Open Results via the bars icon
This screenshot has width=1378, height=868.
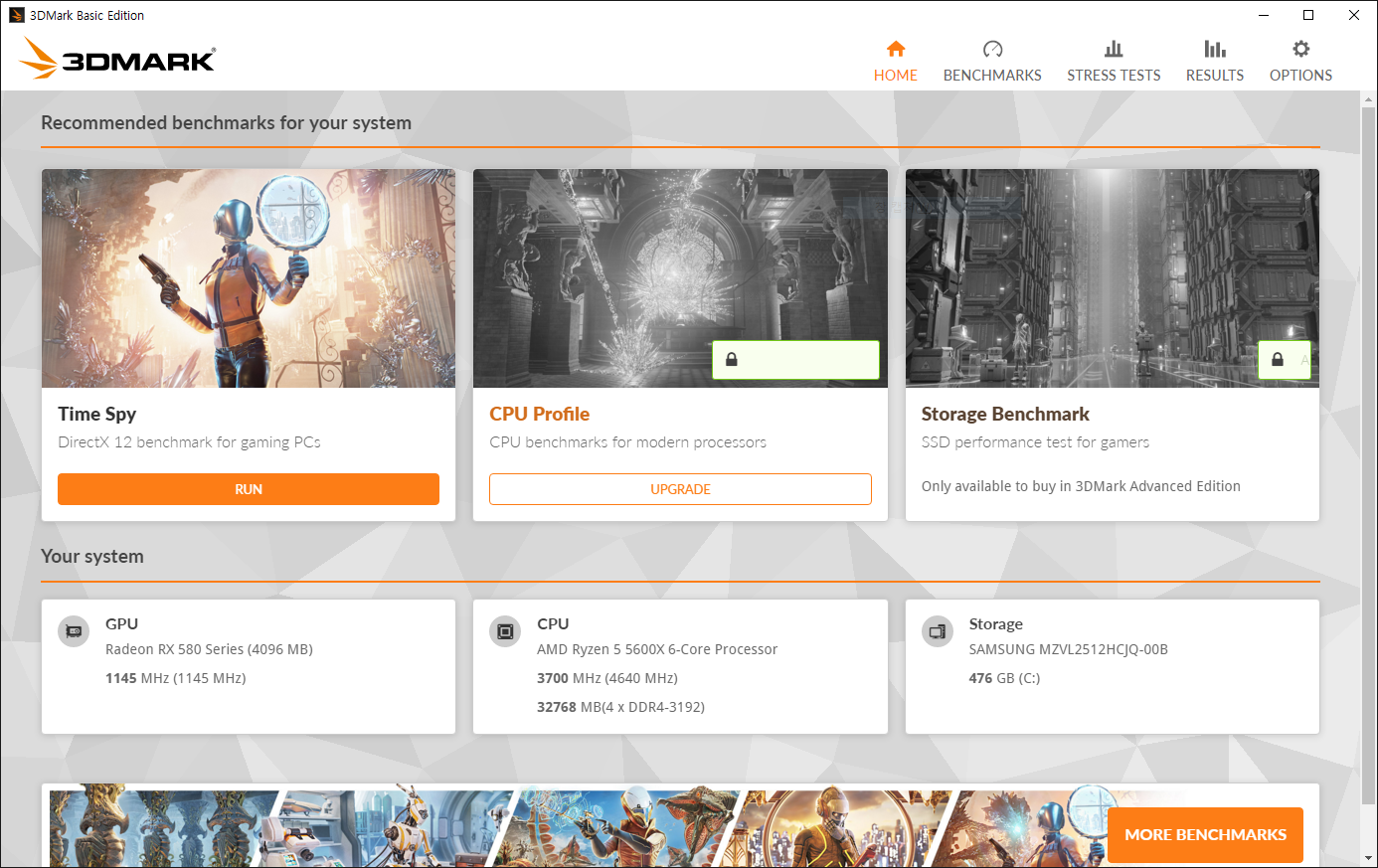(1215, 49)
